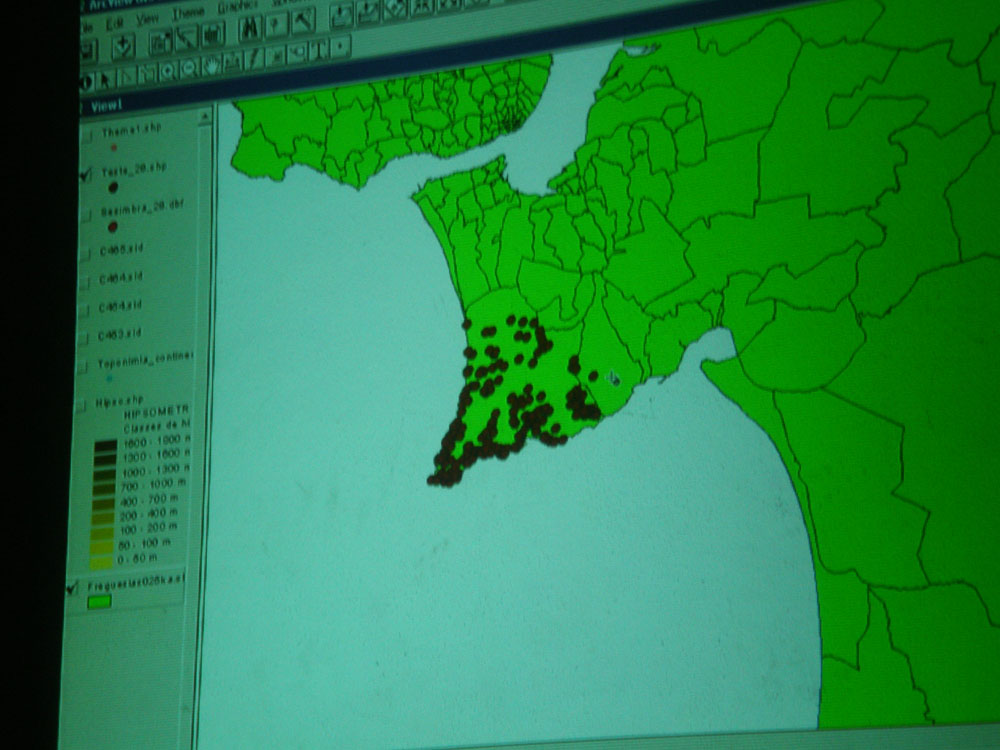
Task: Uncheck the Teste_28.shp theme checkbox
Action: click(86, 174)
